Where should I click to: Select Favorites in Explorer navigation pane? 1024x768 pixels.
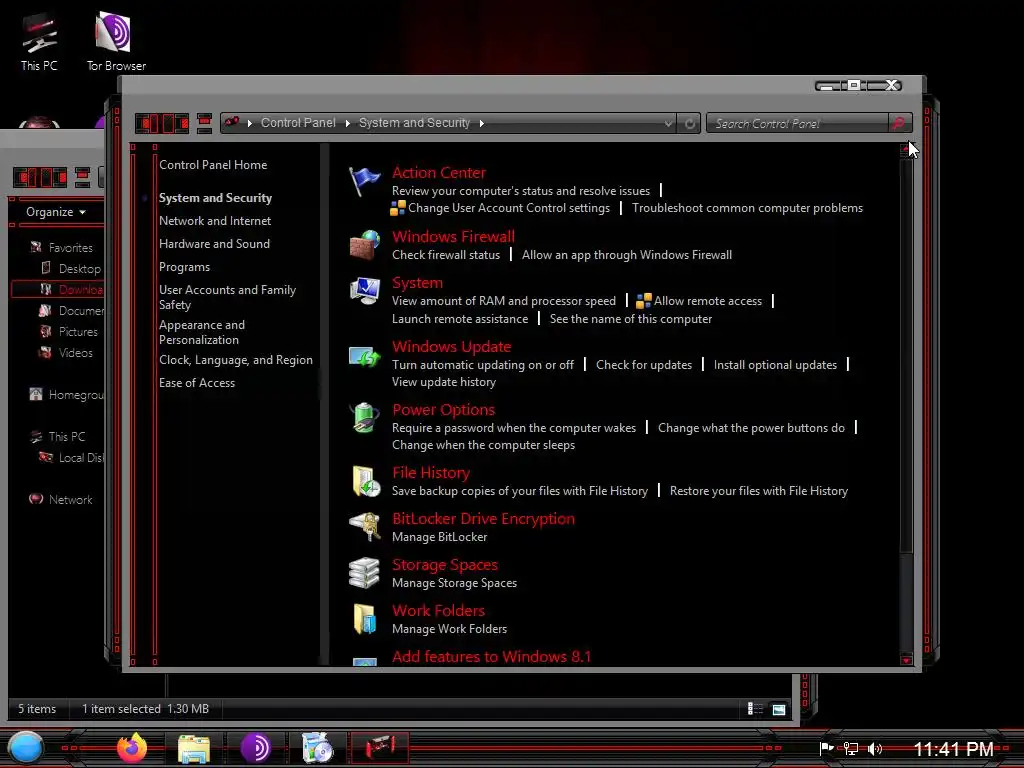click(70, 248)
